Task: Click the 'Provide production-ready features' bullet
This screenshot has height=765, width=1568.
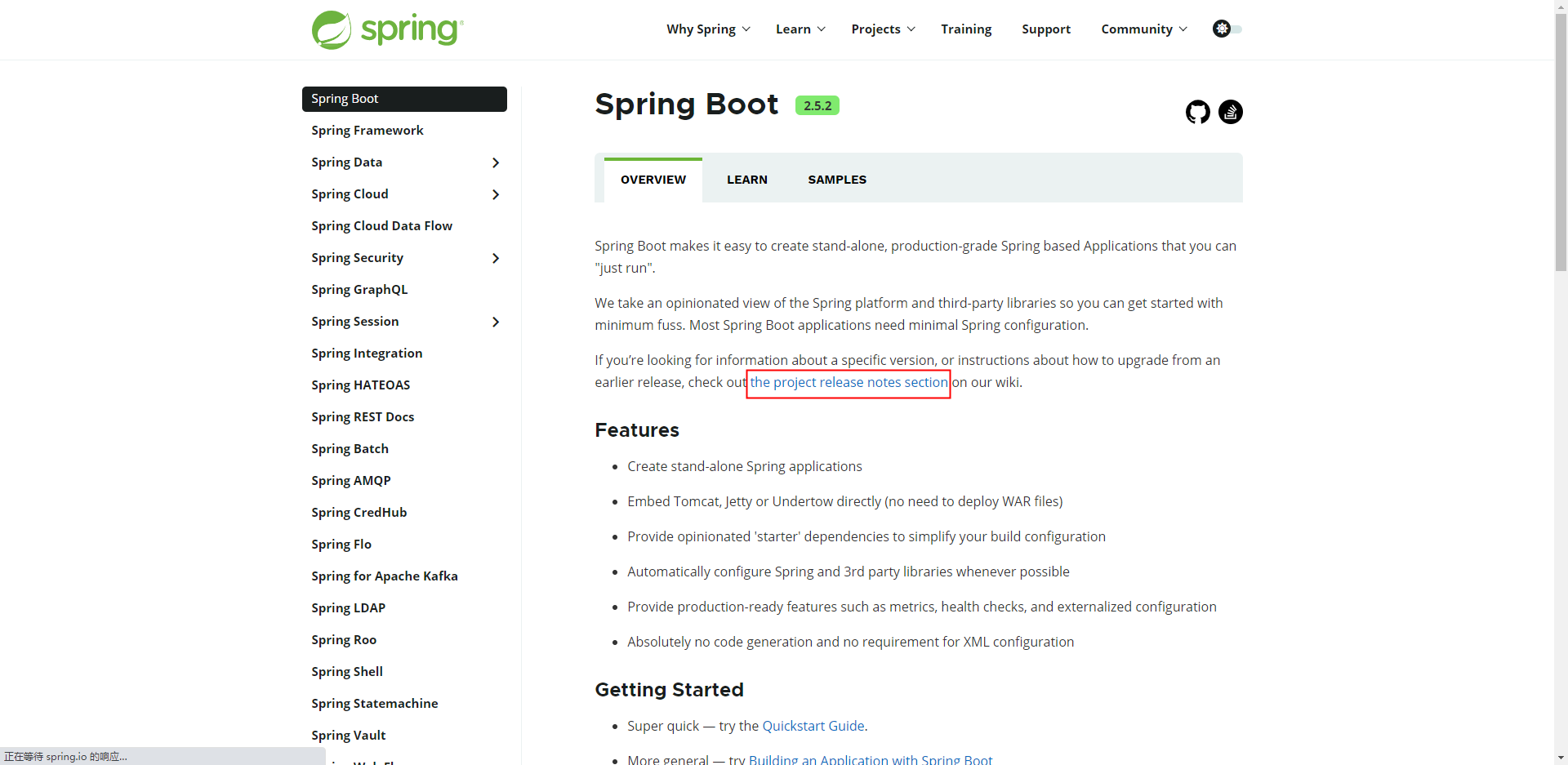Action: pyautogui.click(x=922, y=607)
